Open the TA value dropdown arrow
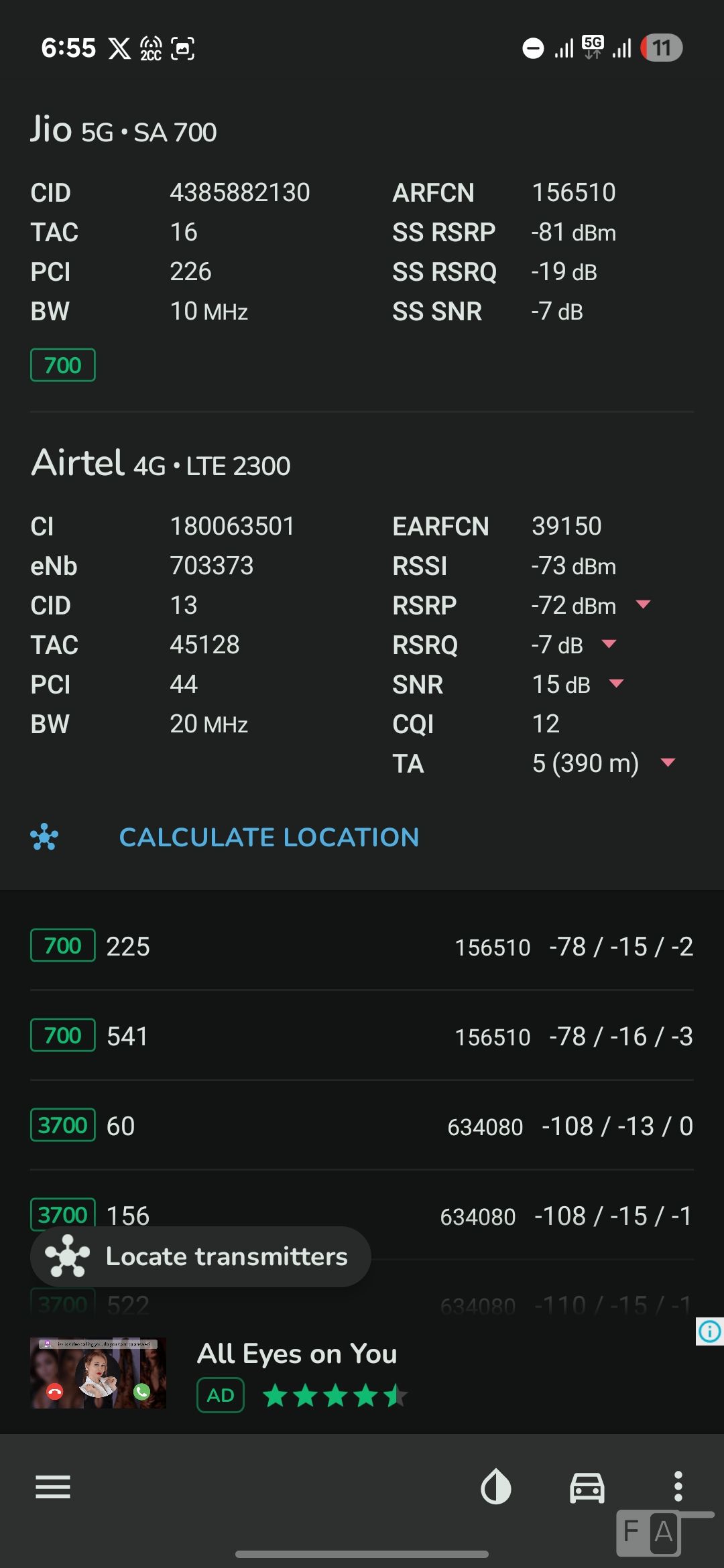The height and width of the screenshot is (1568, 724). pos(668,763)
